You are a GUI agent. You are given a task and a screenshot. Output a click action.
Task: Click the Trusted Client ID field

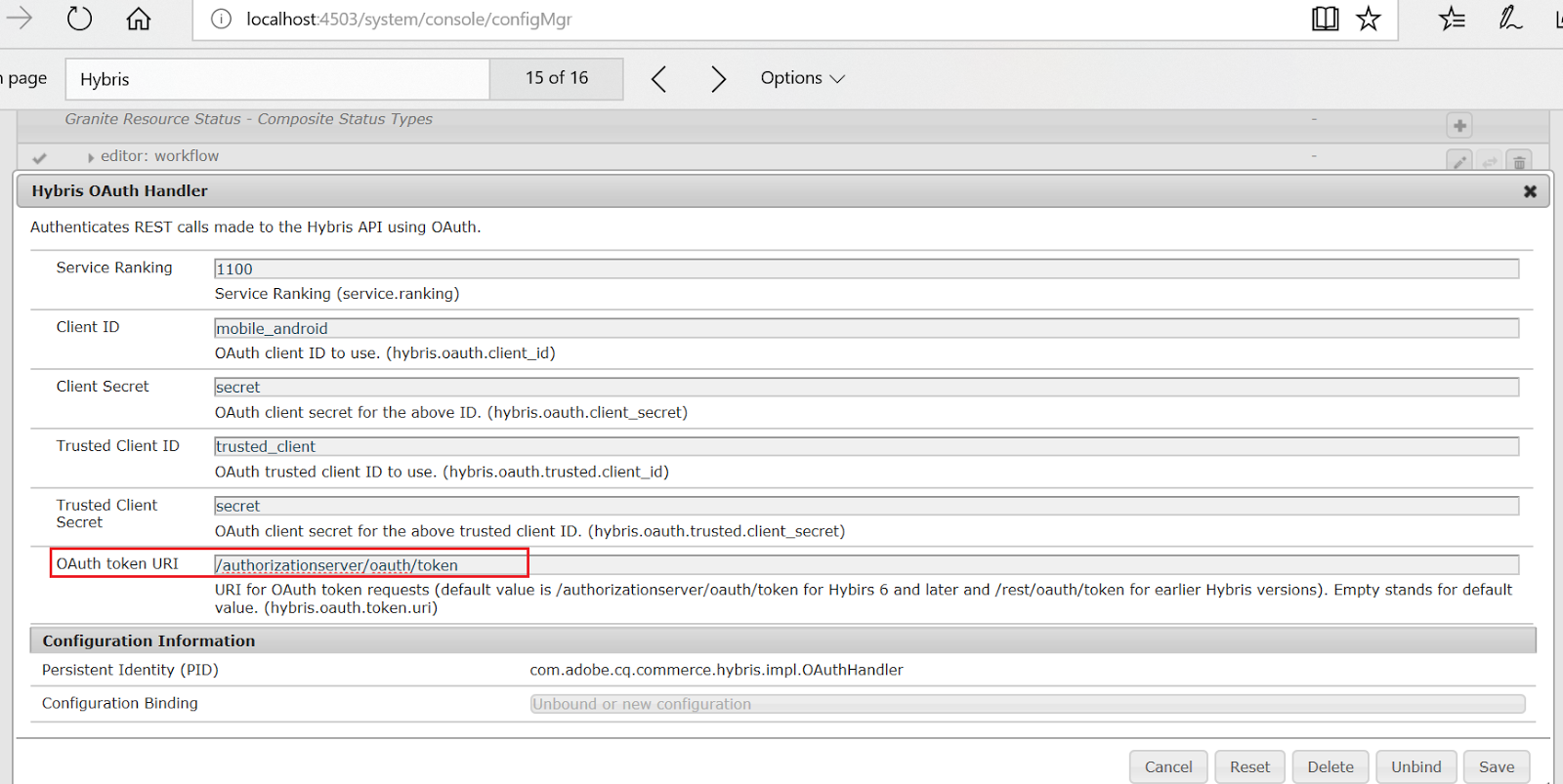coord(866,446)
